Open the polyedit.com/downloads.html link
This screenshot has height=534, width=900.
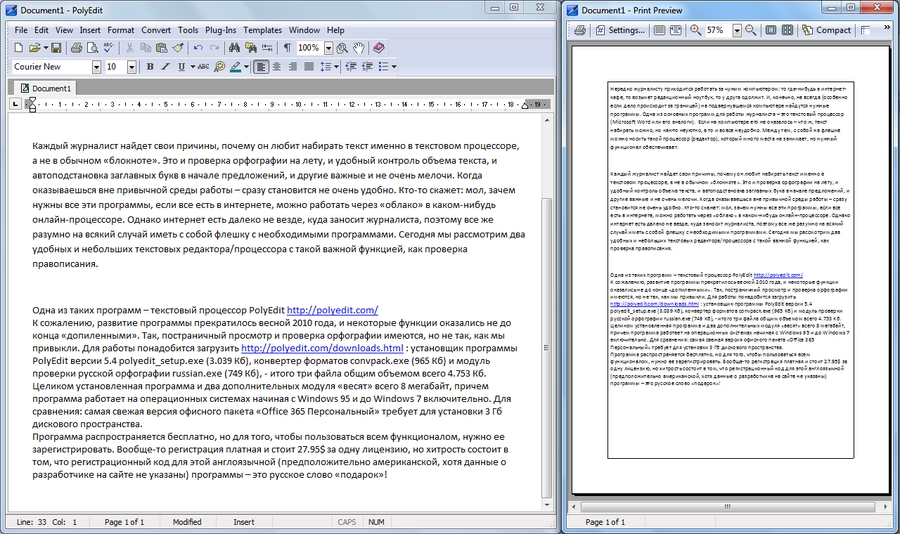322,348
